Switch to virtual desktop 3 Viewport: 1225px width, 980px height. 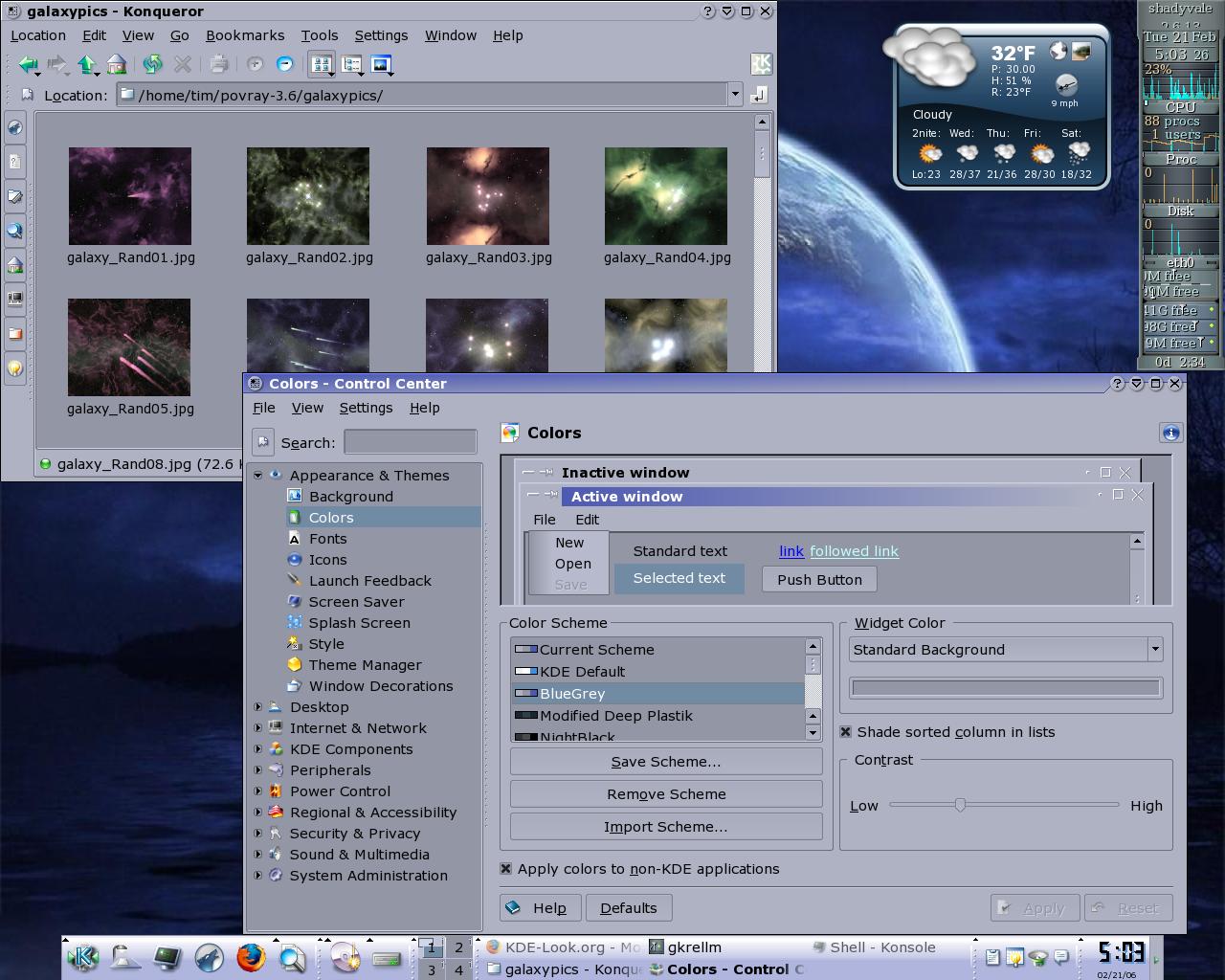(x=432, y=969)
